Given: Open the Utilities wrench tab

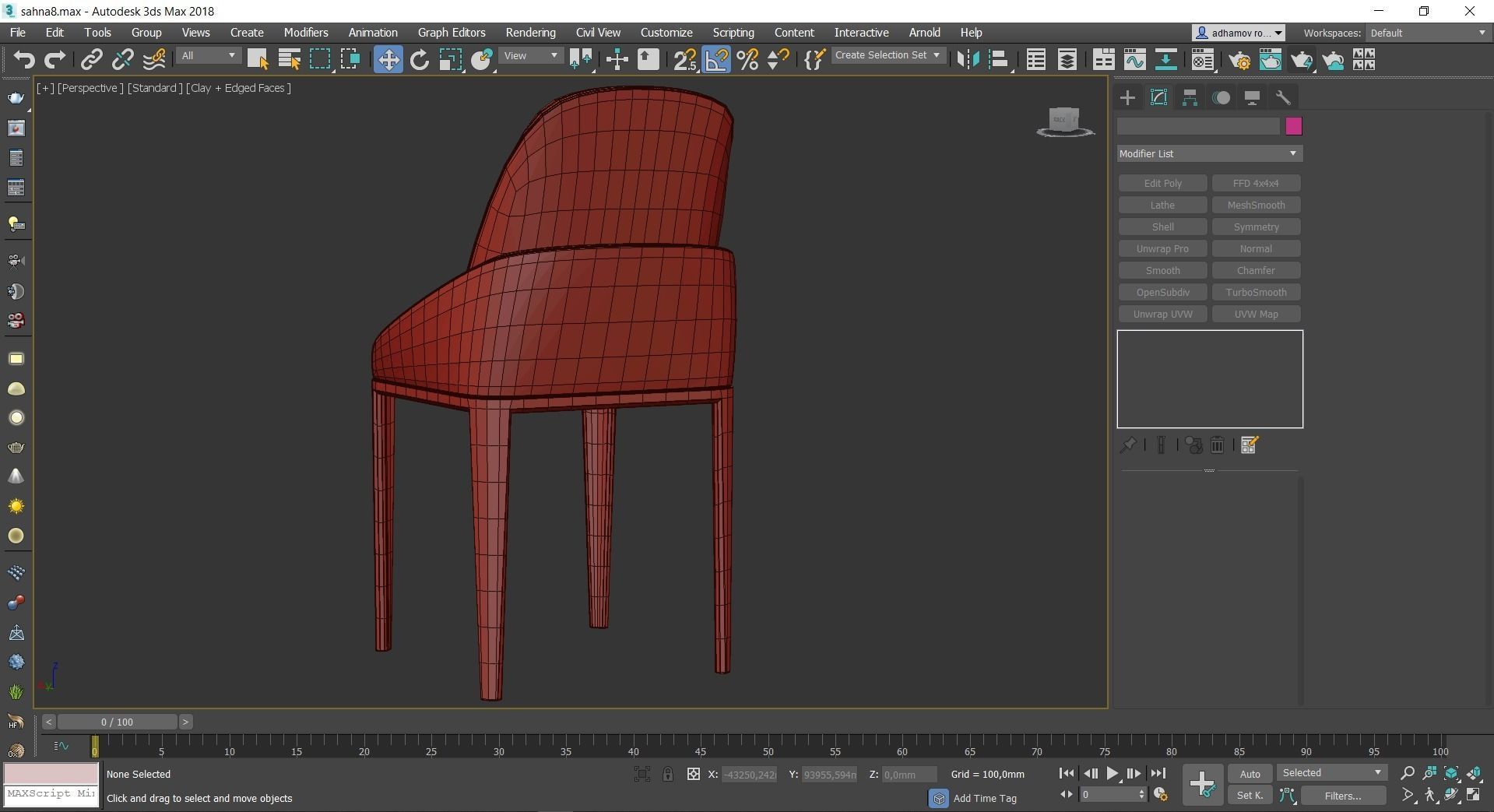Looking at the screenshot, I should tap(1283, 97).
